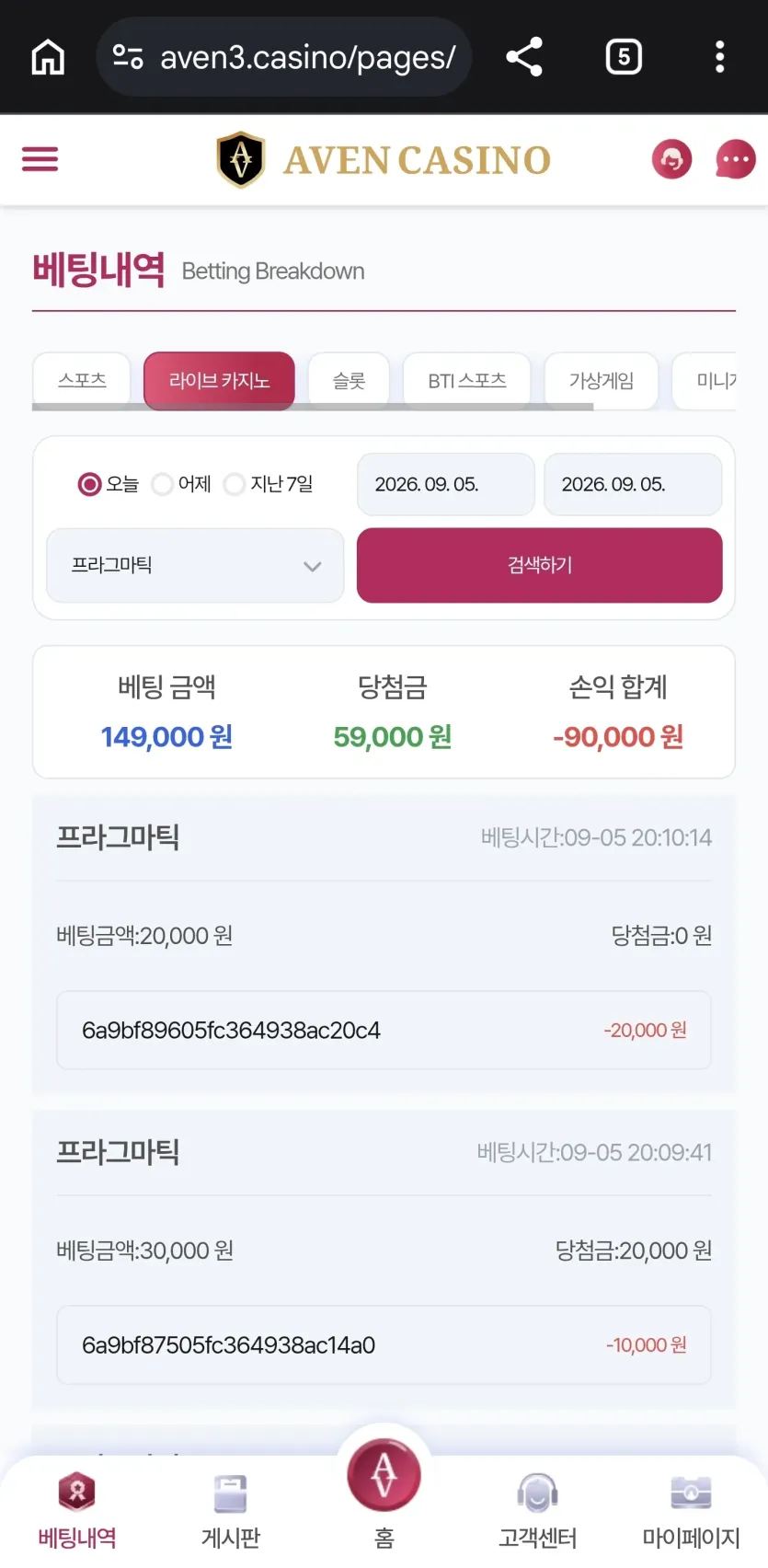The width and height of the screenshot is (768, 1568).
Task: Switch to the BTI 스포츠 tab
Action: tap(467, 380)
